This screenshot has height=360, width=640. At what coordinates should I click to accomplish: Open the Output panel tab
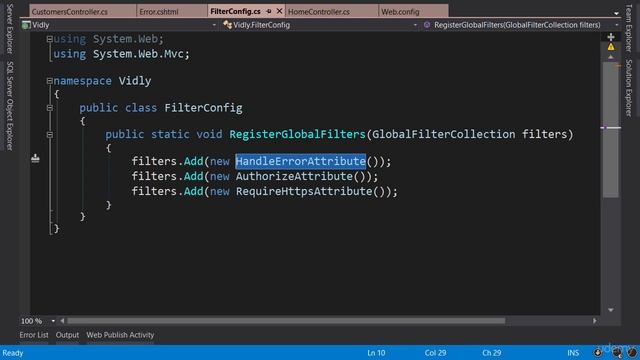click(x=67, y=335)
